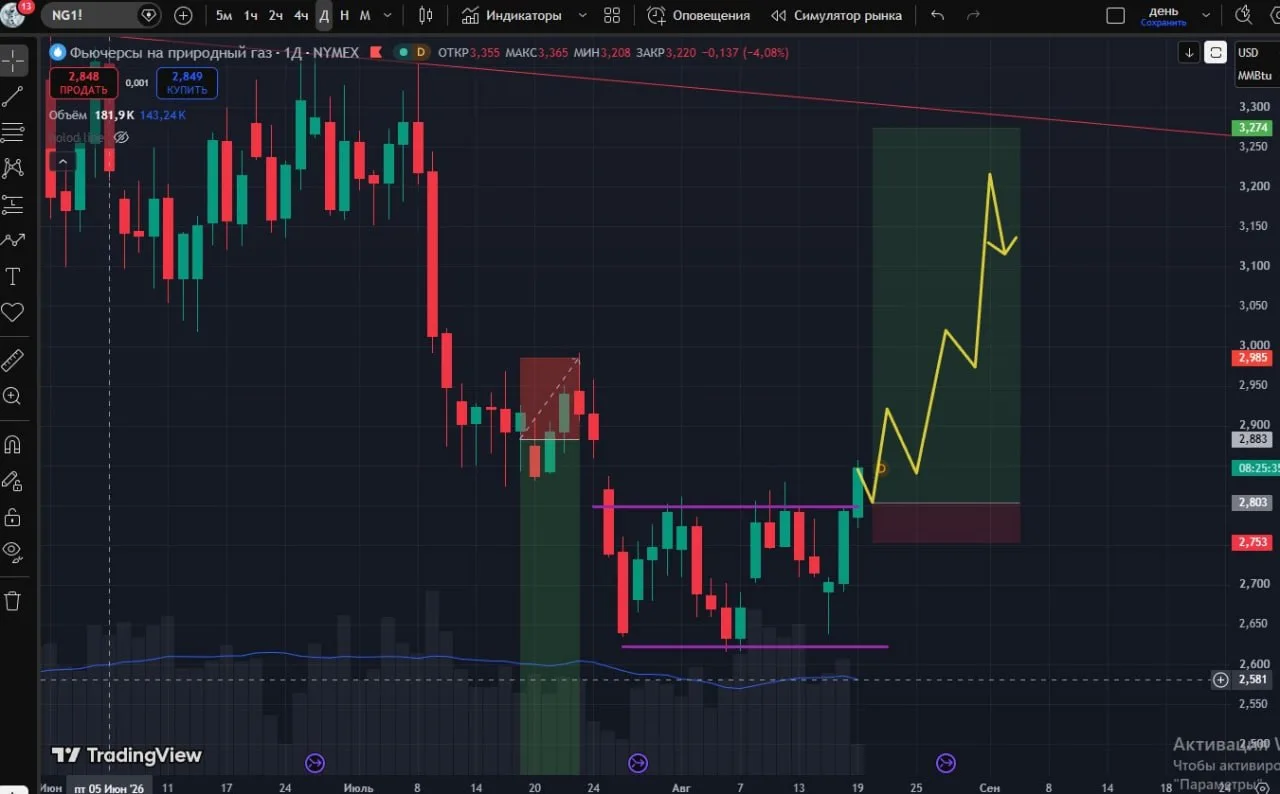
Task: Undo the last chart action
Action: click(937, 15)
